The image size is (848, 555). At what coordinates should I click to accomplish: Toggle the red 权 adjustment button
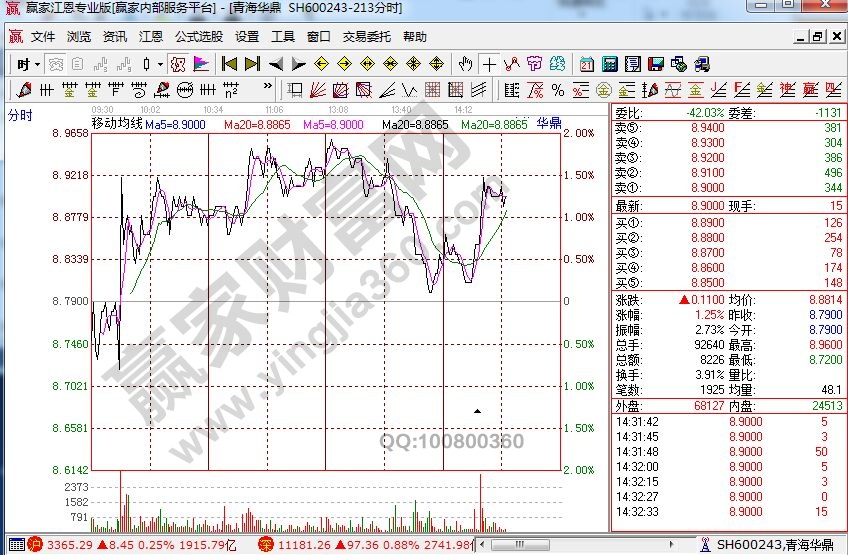click(177, 64)
